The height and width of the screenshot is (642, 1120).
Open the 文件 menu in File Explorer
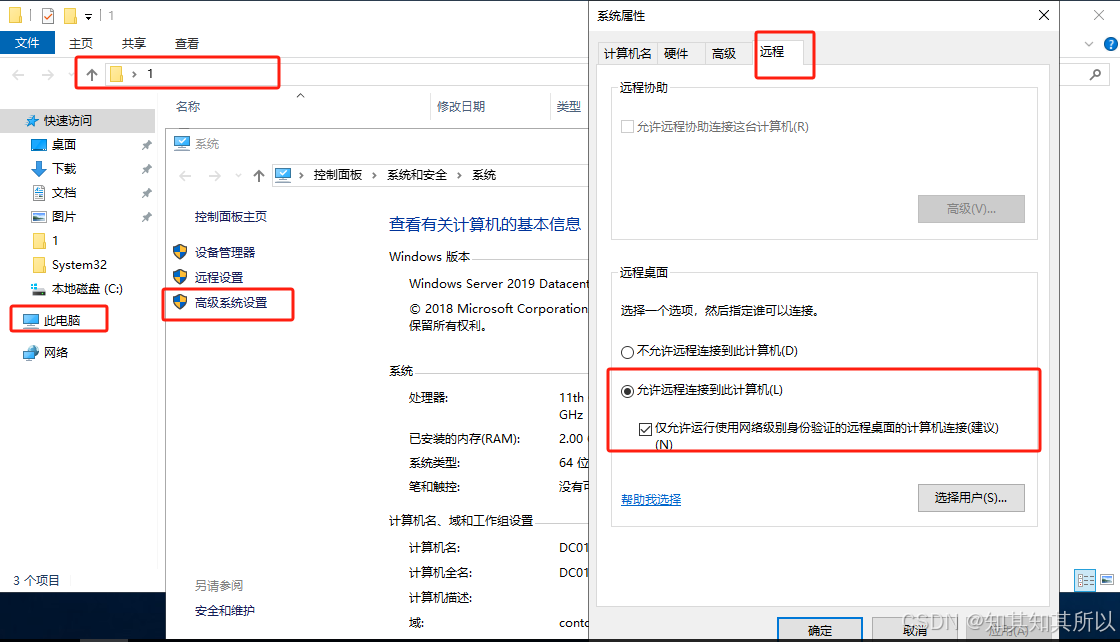coord(27,43)
